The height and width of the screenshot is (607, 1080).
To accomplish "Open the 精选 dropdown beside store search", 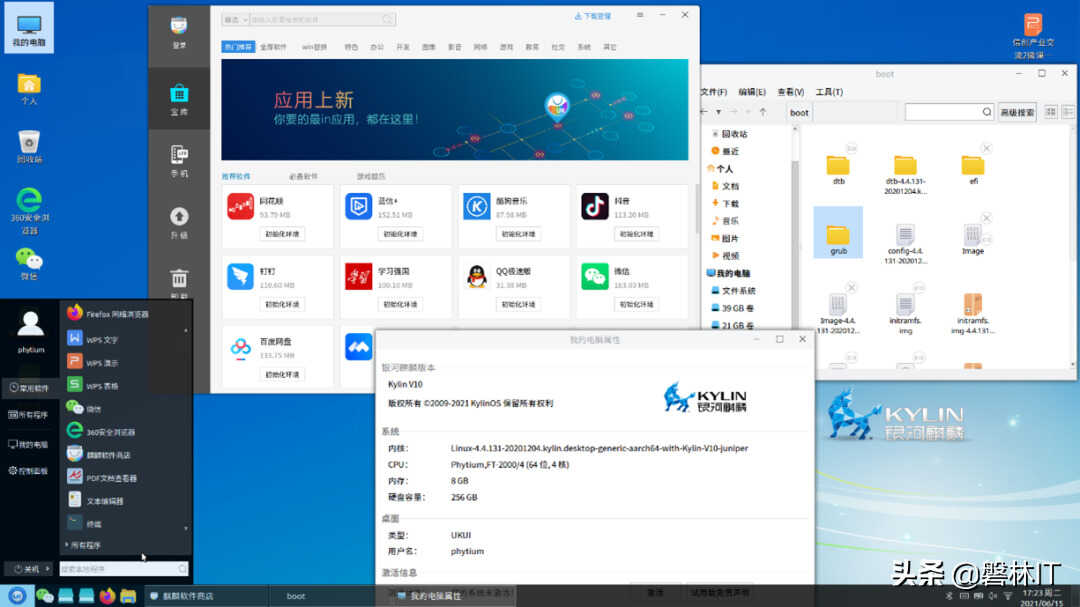I will [x=235, y=19].
